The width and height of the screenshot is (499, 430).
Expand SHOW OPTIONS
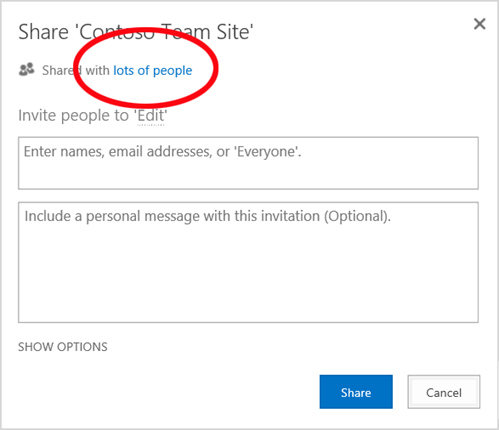tap(63, 347)
